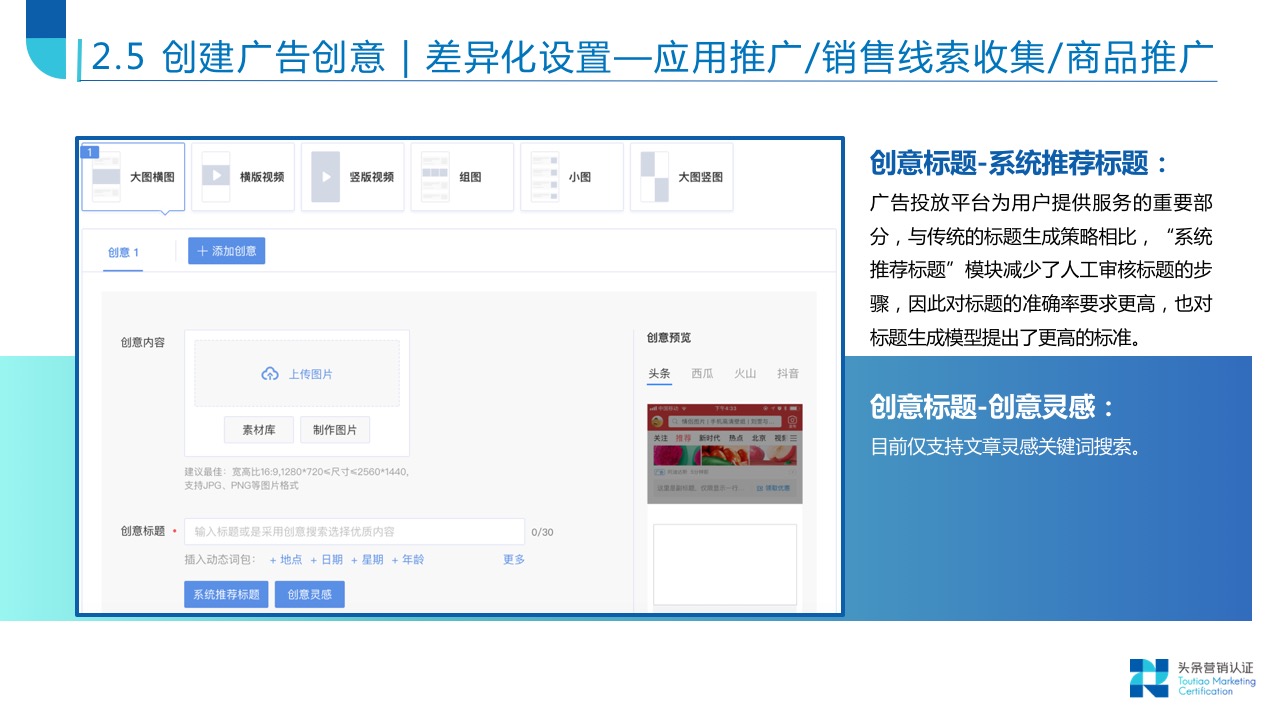Insert the +地点 dynamic word pack
Image resolution: width=1280 pixels, height=720 pixels.
pyautogui.click(x=286, y=560)
